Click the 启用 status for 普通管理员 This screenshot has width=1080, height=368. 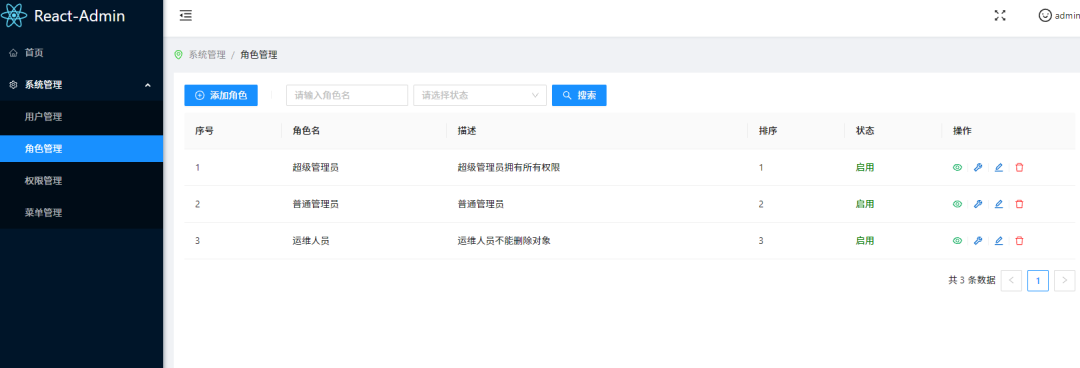pyautogui.click(x=865, y=204)
